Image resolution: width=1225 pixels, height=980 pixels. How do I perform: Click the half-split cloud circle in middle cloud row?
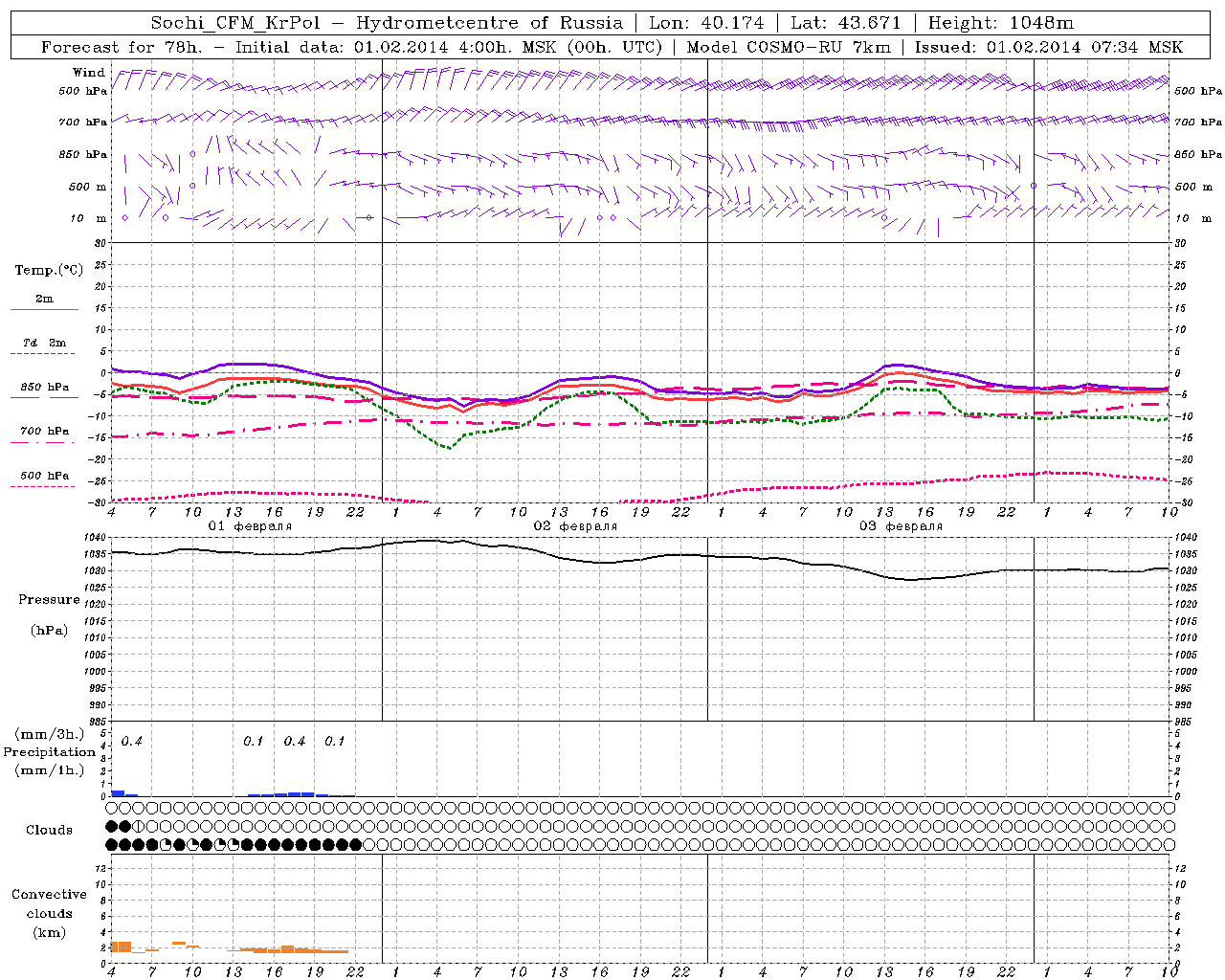(x=138, y=826)
